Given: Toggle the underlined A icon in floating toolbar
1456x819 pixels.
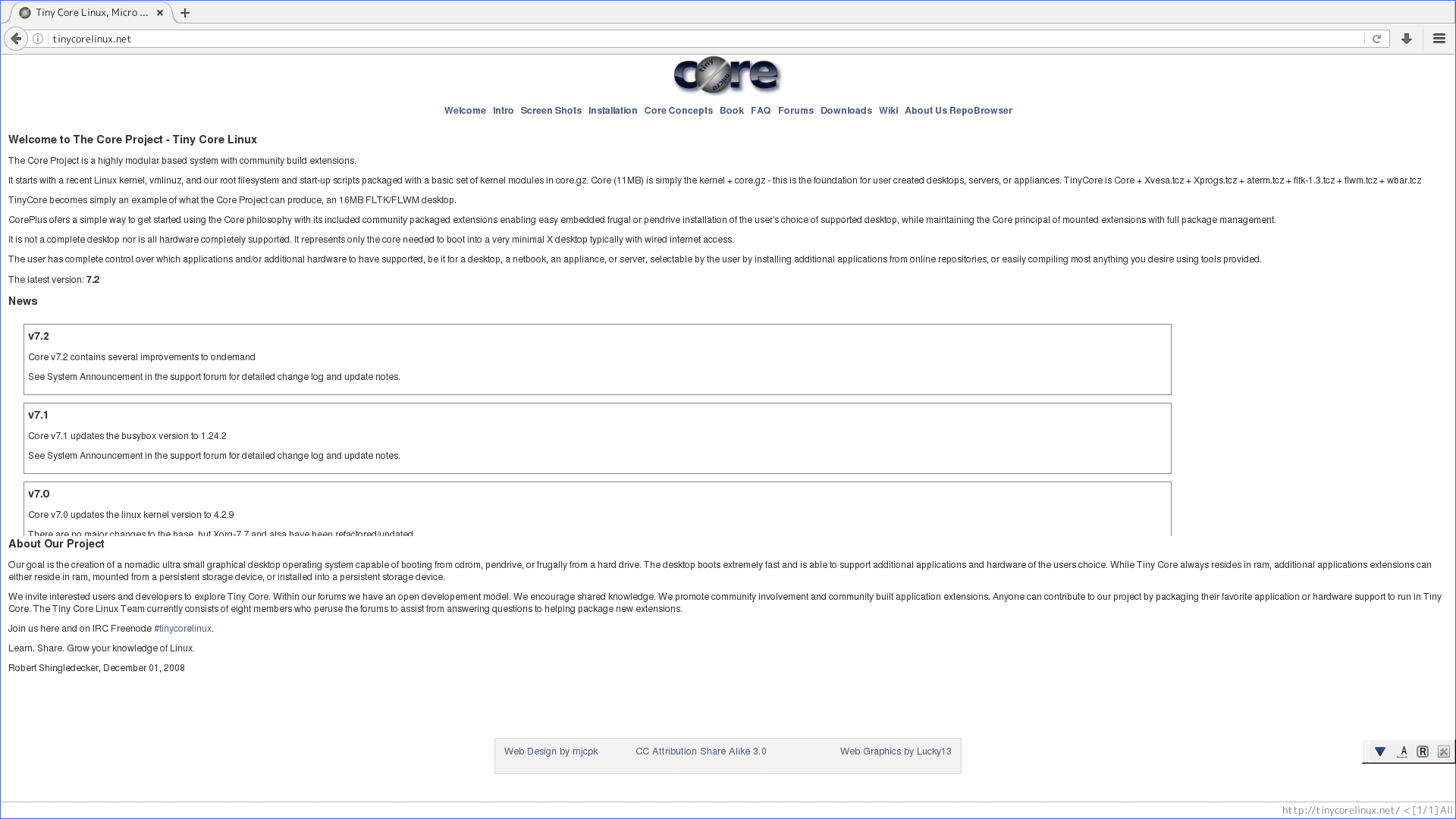Looking at the screenshot, I should click(1402, 752).
